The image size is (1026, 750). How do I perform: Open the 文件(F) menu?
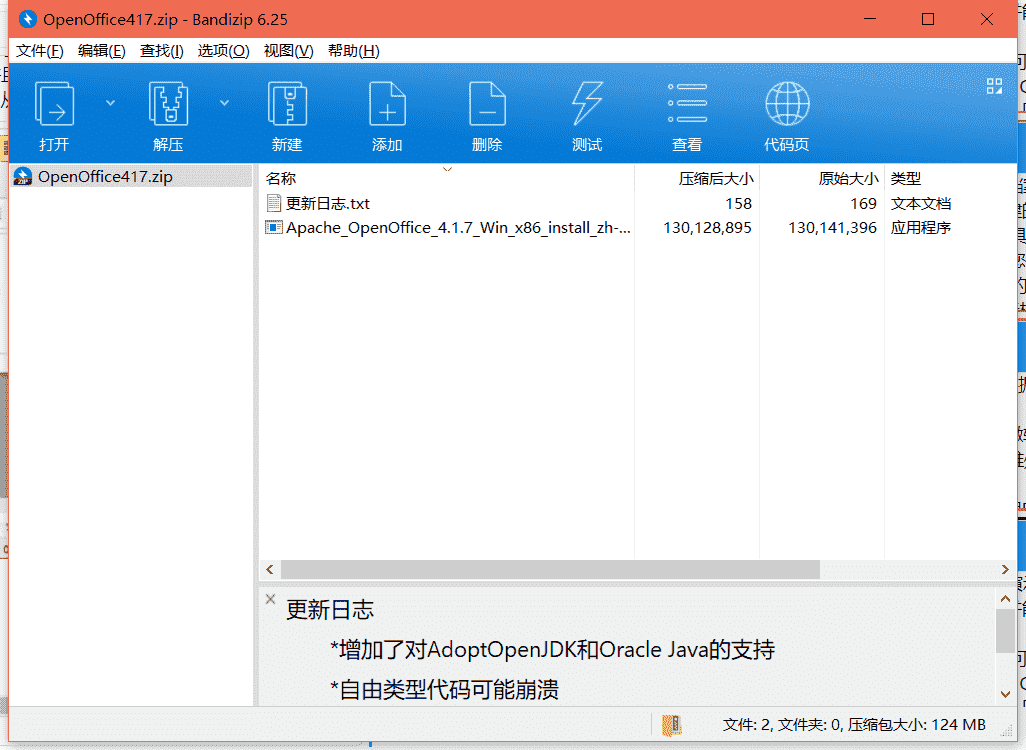[39, 51]
